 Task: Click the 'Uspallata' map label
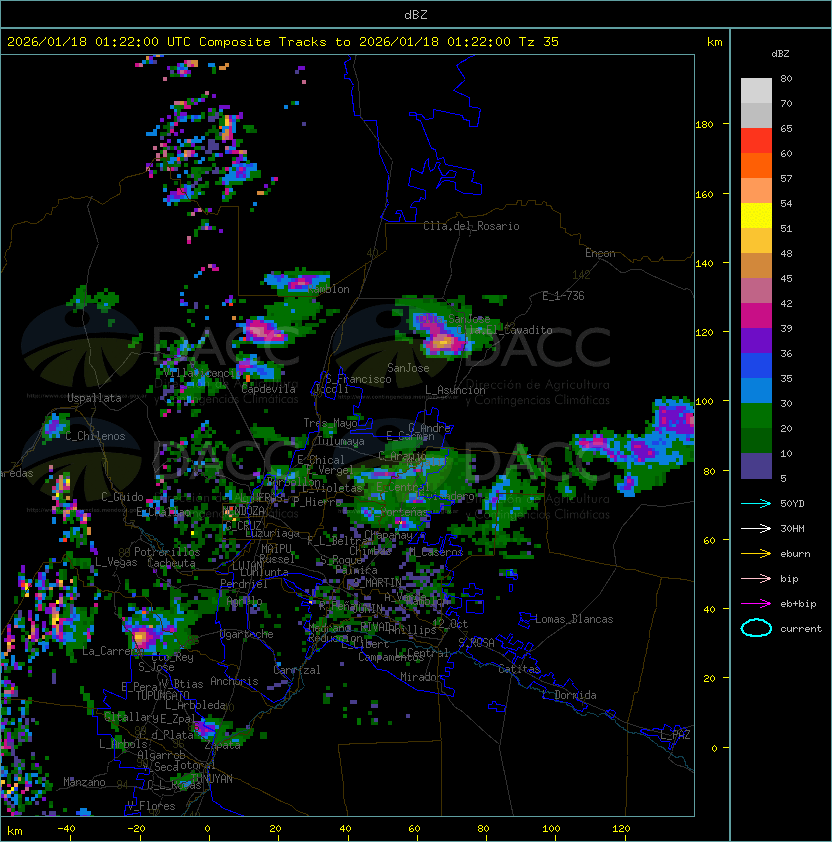[95, 398]
